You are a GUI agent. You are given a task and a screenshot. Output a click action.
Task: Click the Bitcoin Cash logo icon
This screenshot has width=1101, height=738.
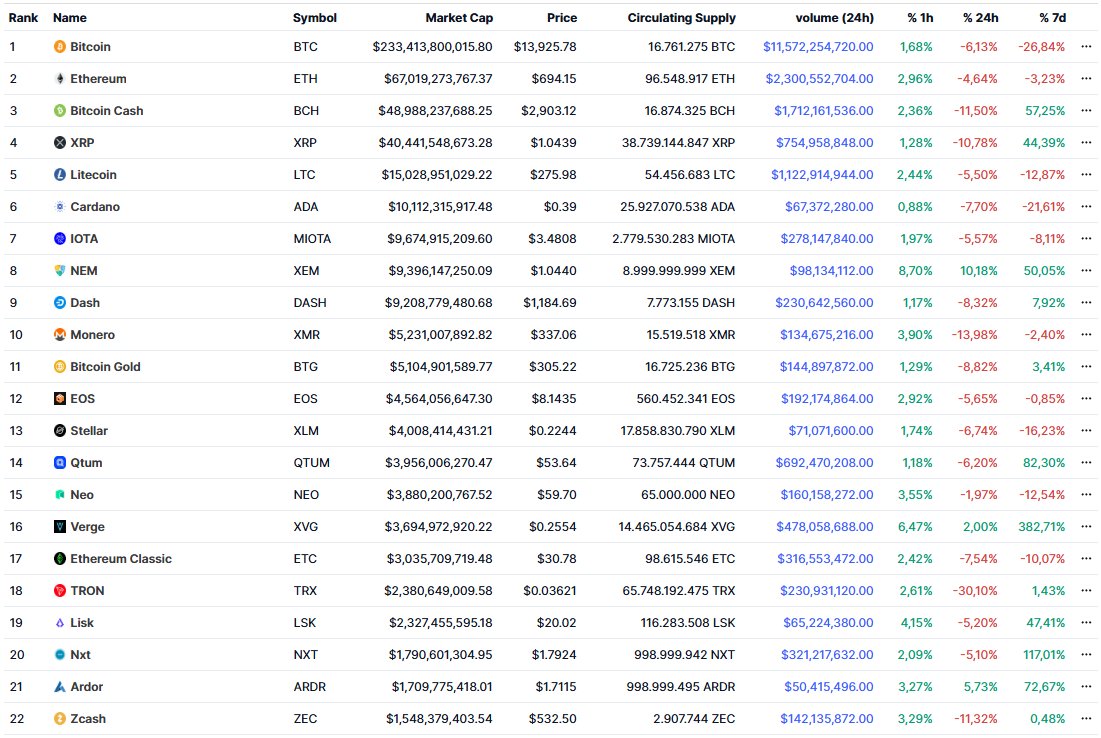point(60,110)
